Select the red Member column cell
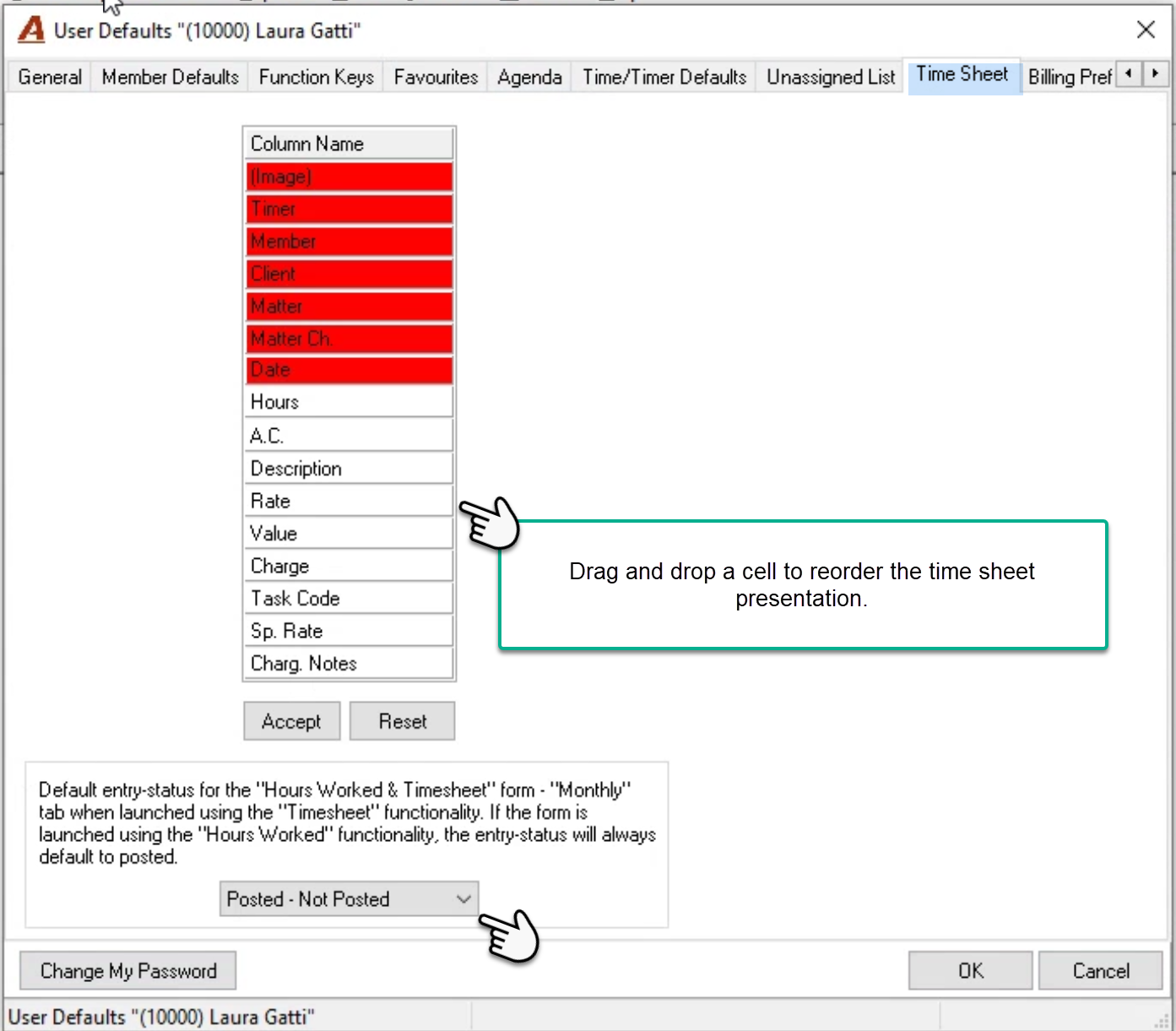Screen dimensions: 1176x1031 [x=350, y=241]
